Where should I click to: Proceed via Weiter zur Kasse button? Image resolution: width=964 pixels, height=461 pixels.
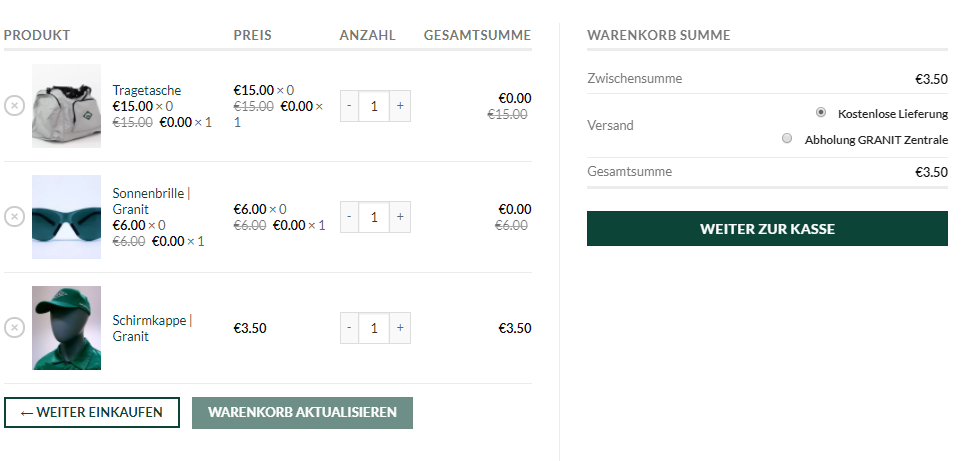coord(767,229)
